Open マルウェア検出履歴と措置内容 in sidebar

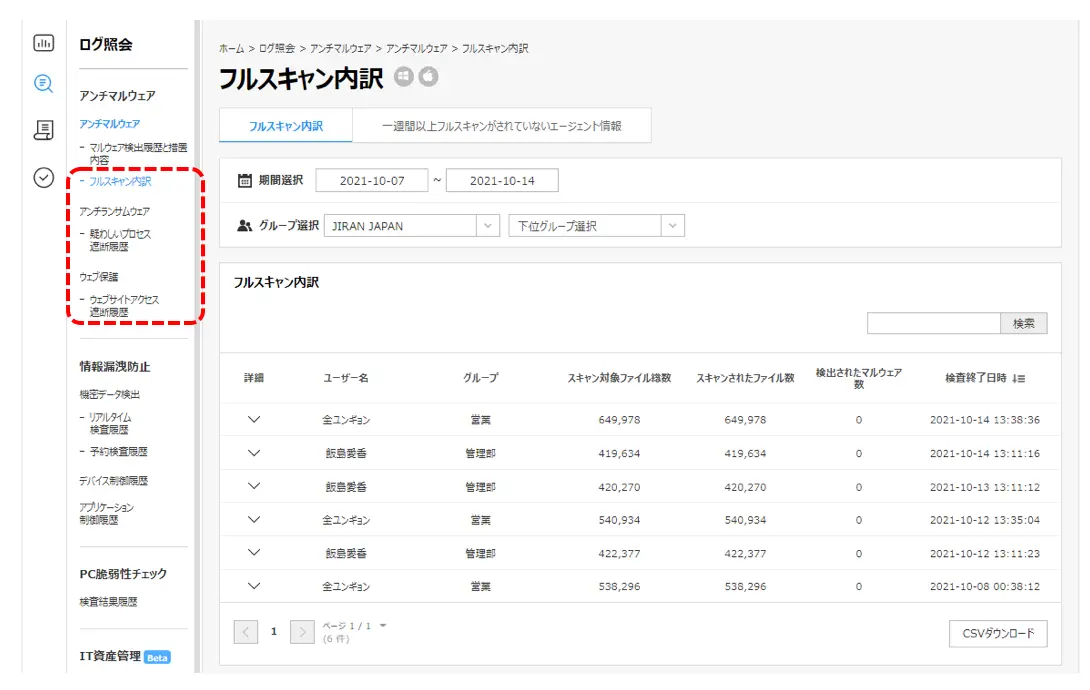(136, 153)
